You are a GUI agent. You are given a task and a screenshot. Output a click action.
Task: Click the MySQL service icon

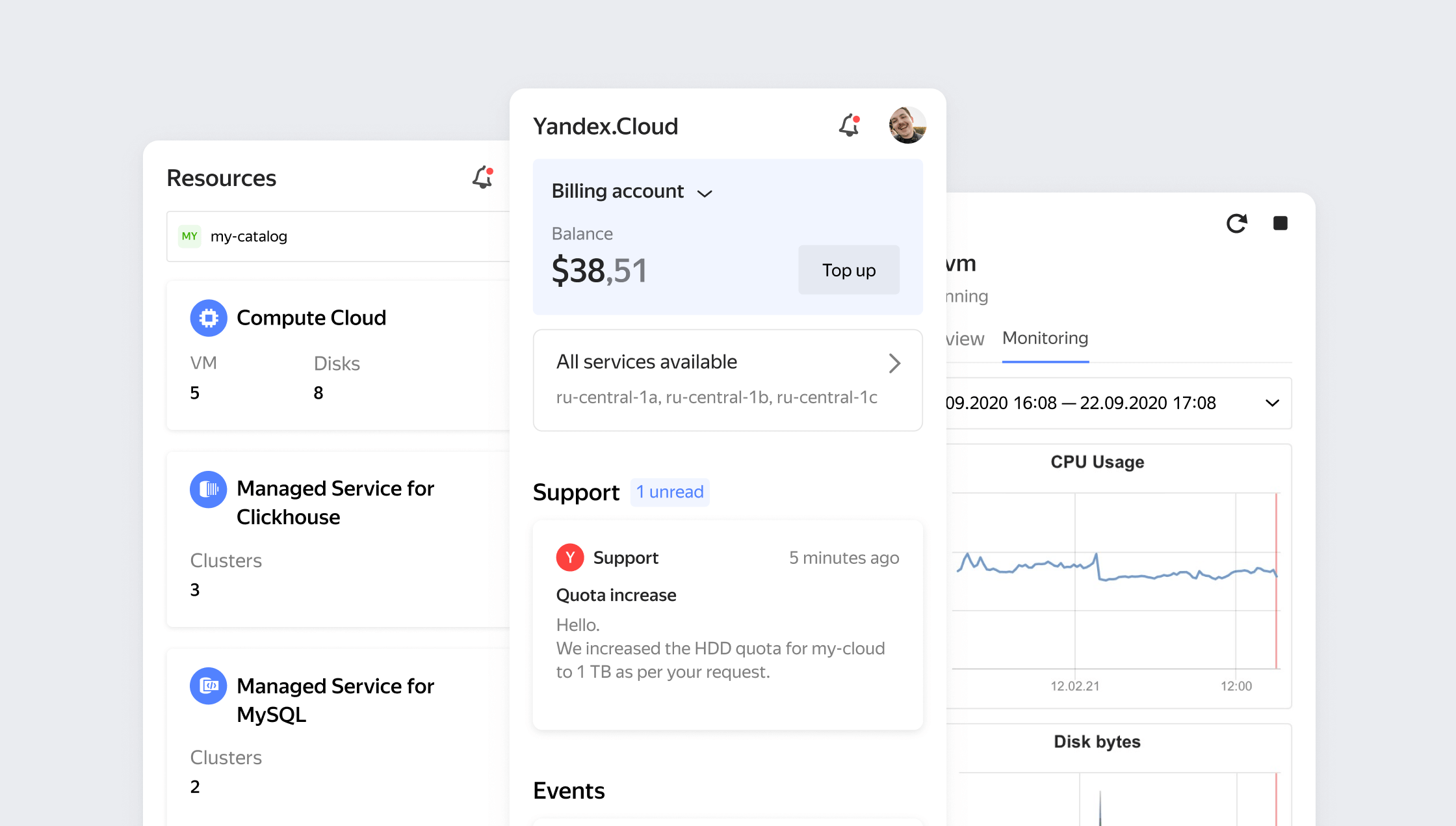coord(209,686)
